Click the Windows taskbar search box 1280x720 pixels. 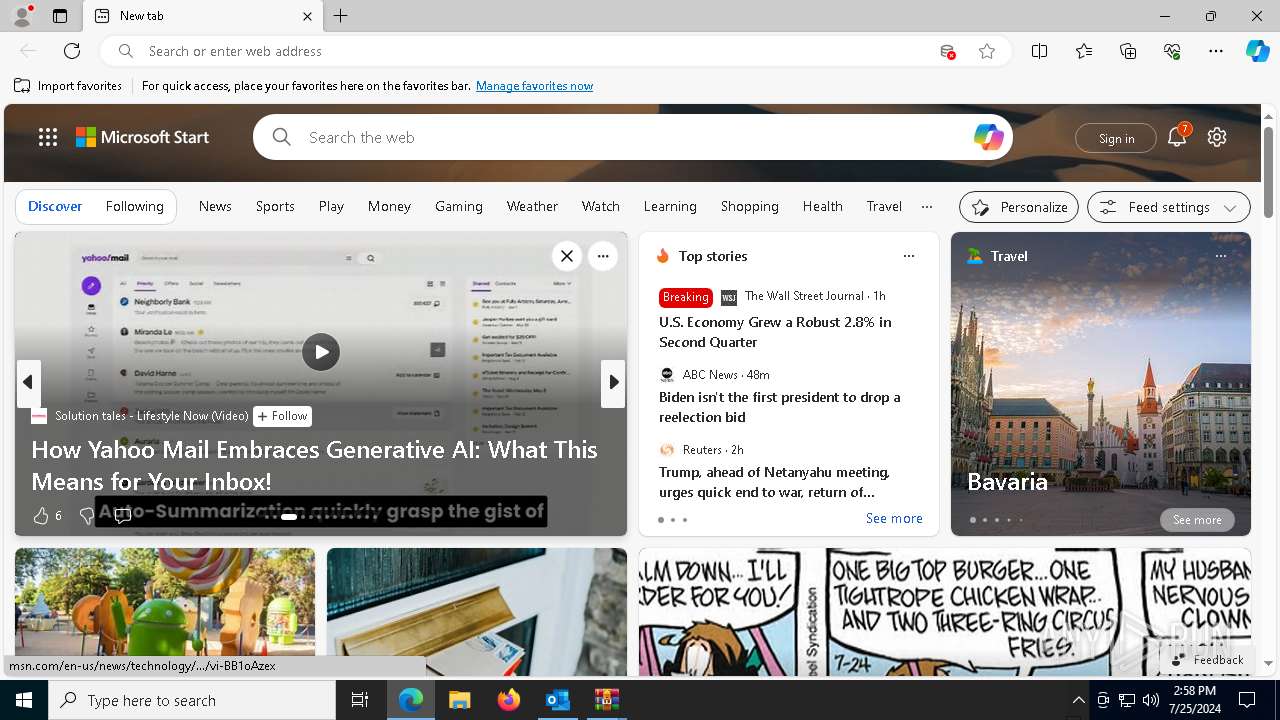tap(192, 700)
